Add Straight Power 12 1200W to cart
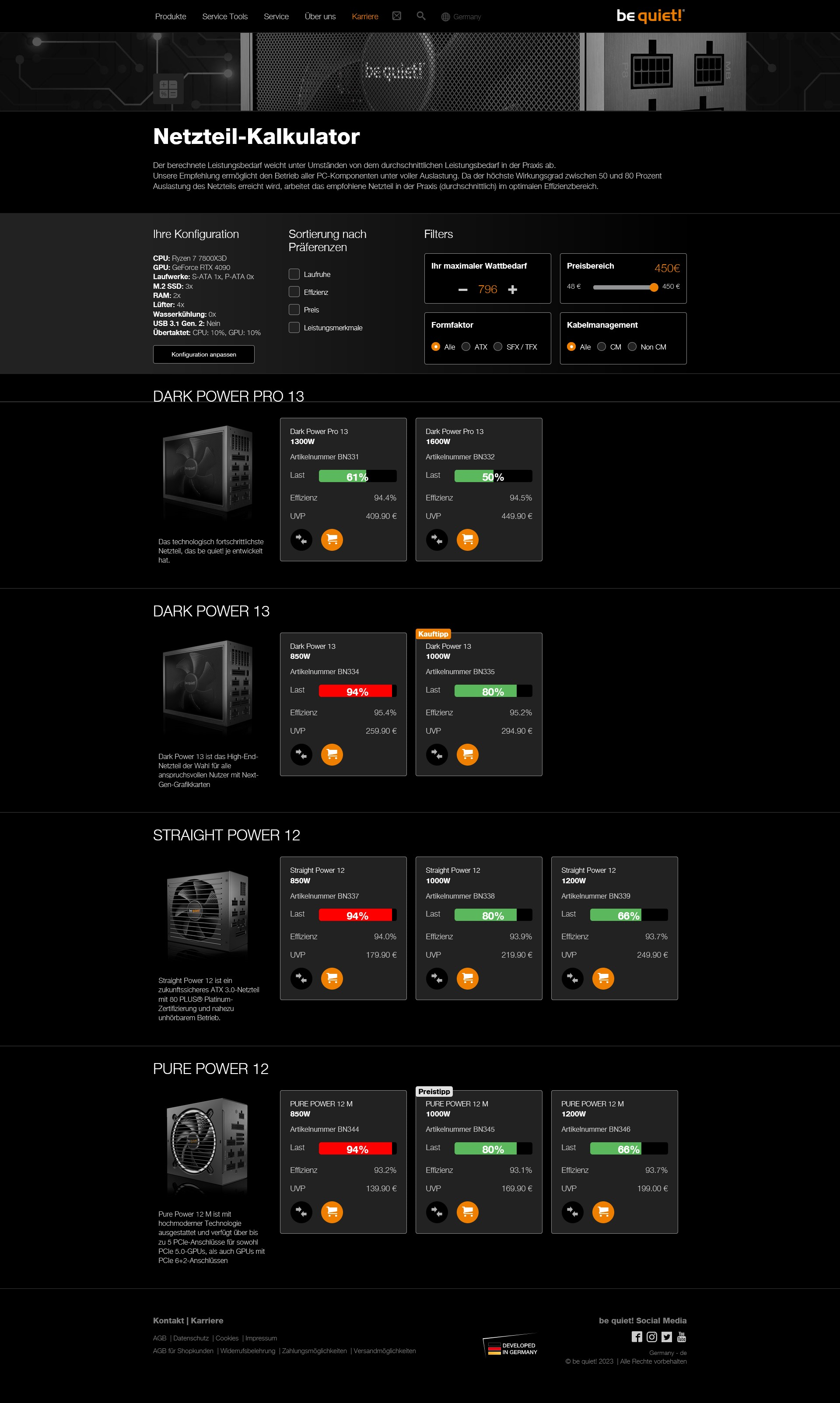840x1403 pixels. pyautogui.click(x=603, y=978)
